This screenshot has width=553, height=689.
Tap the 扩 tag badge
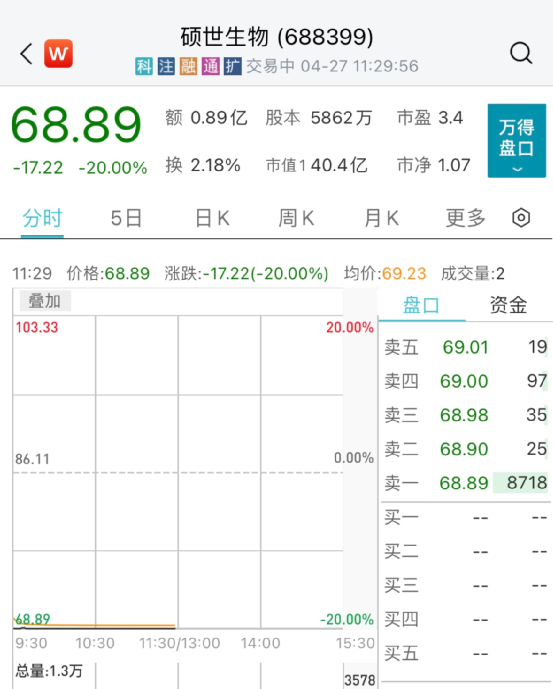[233, 66]
